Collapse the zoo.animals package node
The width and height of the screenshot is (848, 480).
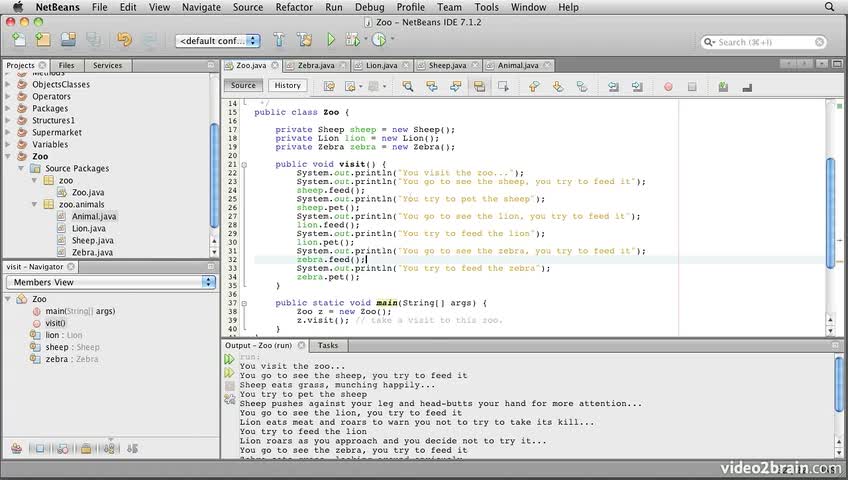click(x=36, y=204)
